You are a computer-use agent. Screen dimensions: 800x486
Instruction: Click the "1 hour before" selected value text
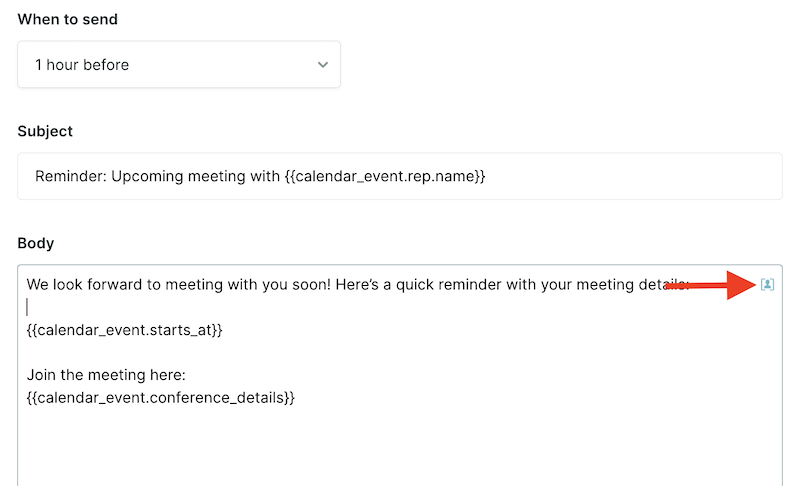[82, 65]
